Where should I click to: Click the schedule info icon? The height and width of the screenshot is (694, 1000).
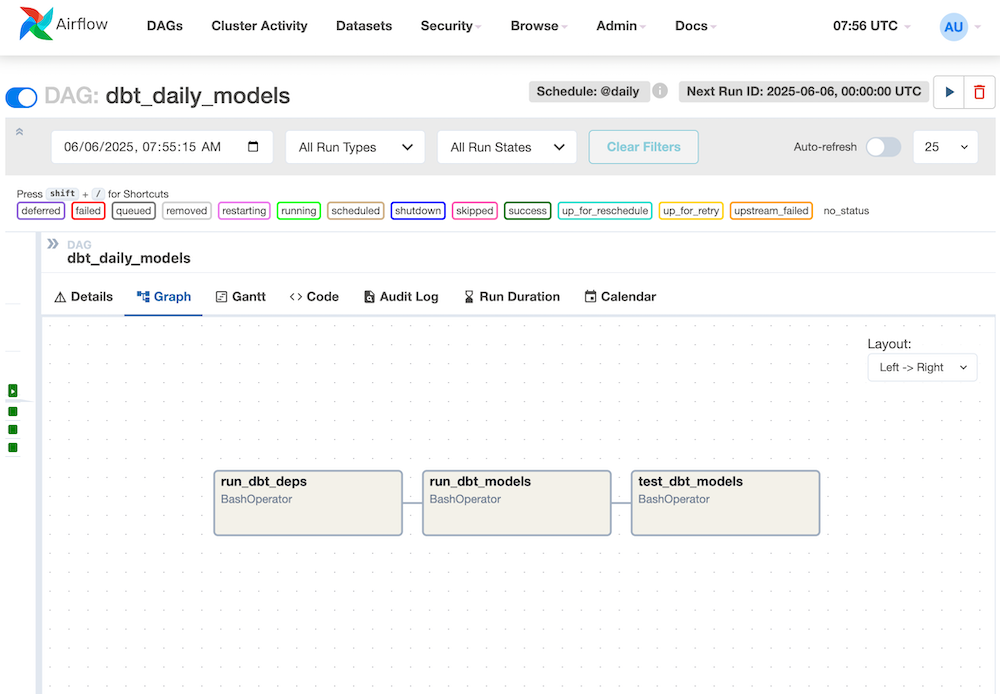pyautogui.click(x=660, y=91)
